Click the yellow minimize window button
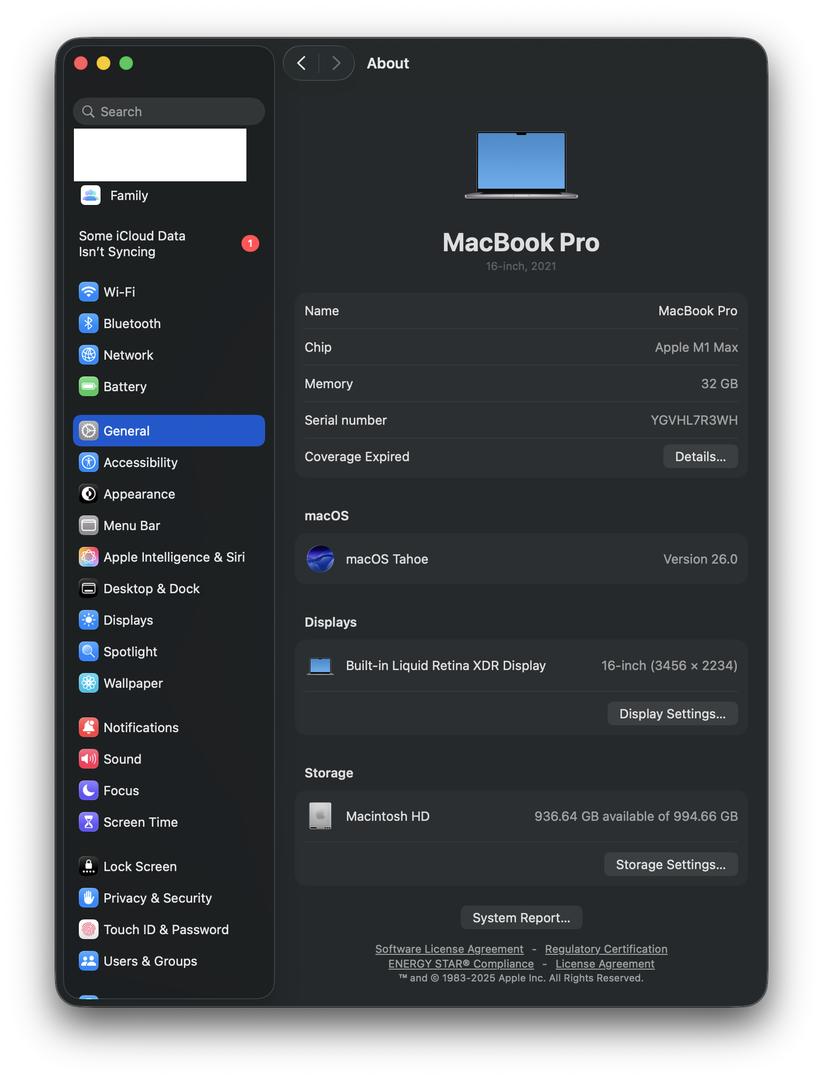 click(103, 63)
